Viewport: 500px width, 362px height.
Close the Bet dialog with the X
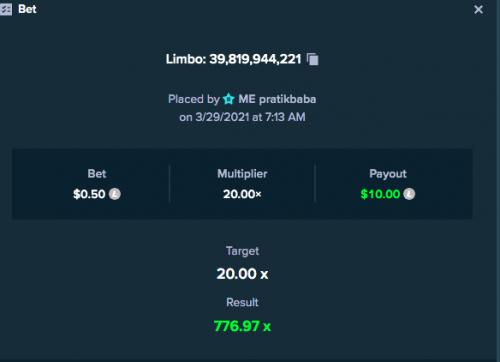point(478,9)
